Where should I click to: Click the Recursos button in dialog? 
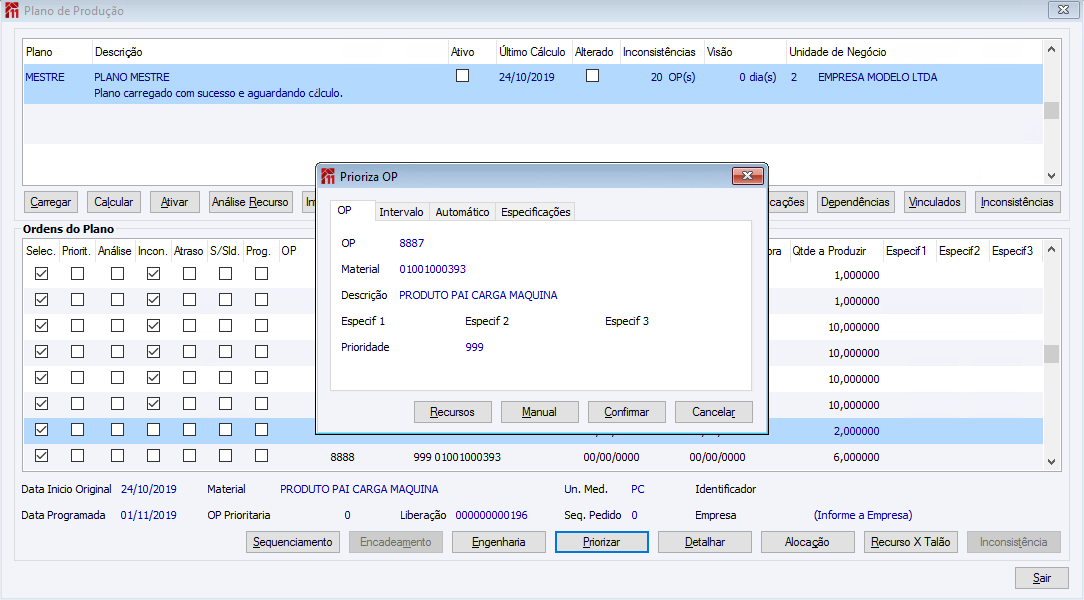[452, 412]
